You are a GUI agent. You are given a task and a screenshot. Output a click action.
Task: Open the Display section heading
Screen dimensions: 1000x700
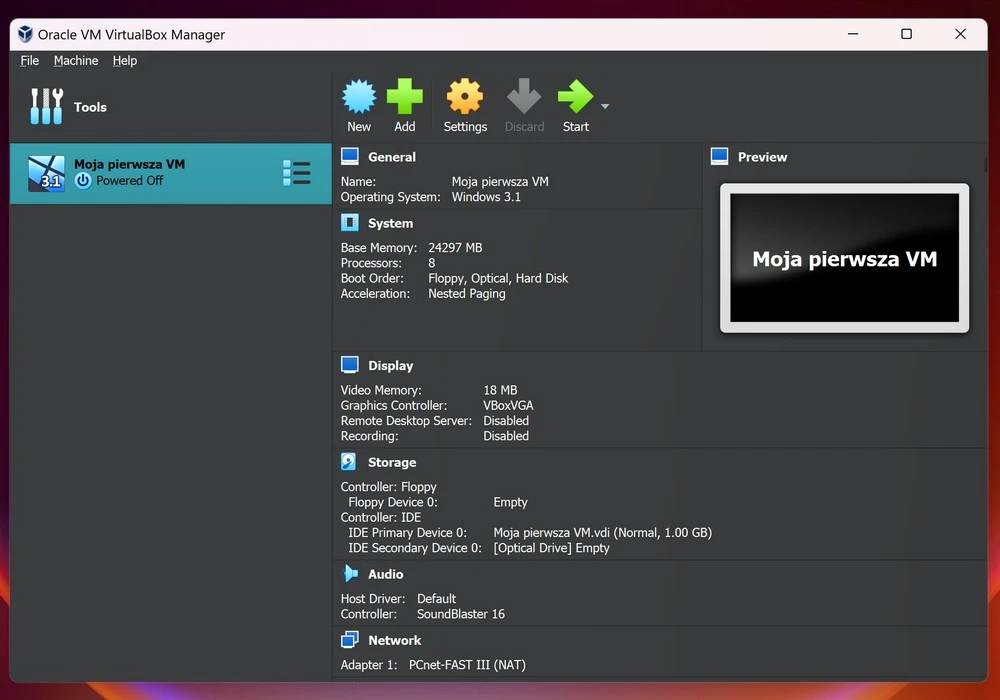point(390,366)
